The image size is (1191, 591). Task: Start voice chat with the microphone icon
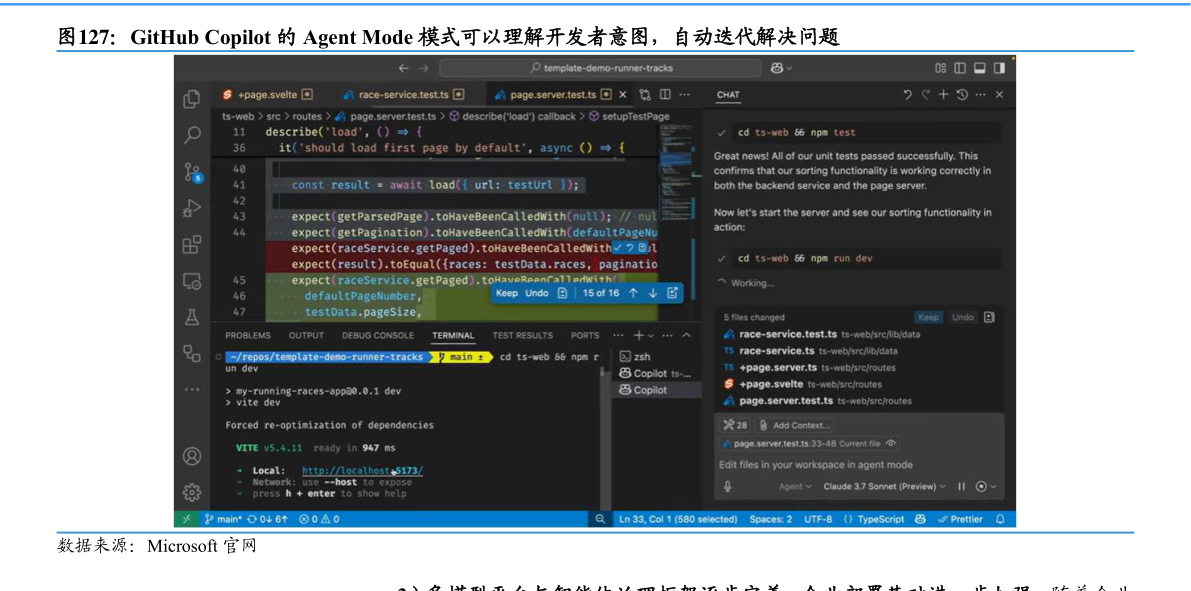[728, 486]
